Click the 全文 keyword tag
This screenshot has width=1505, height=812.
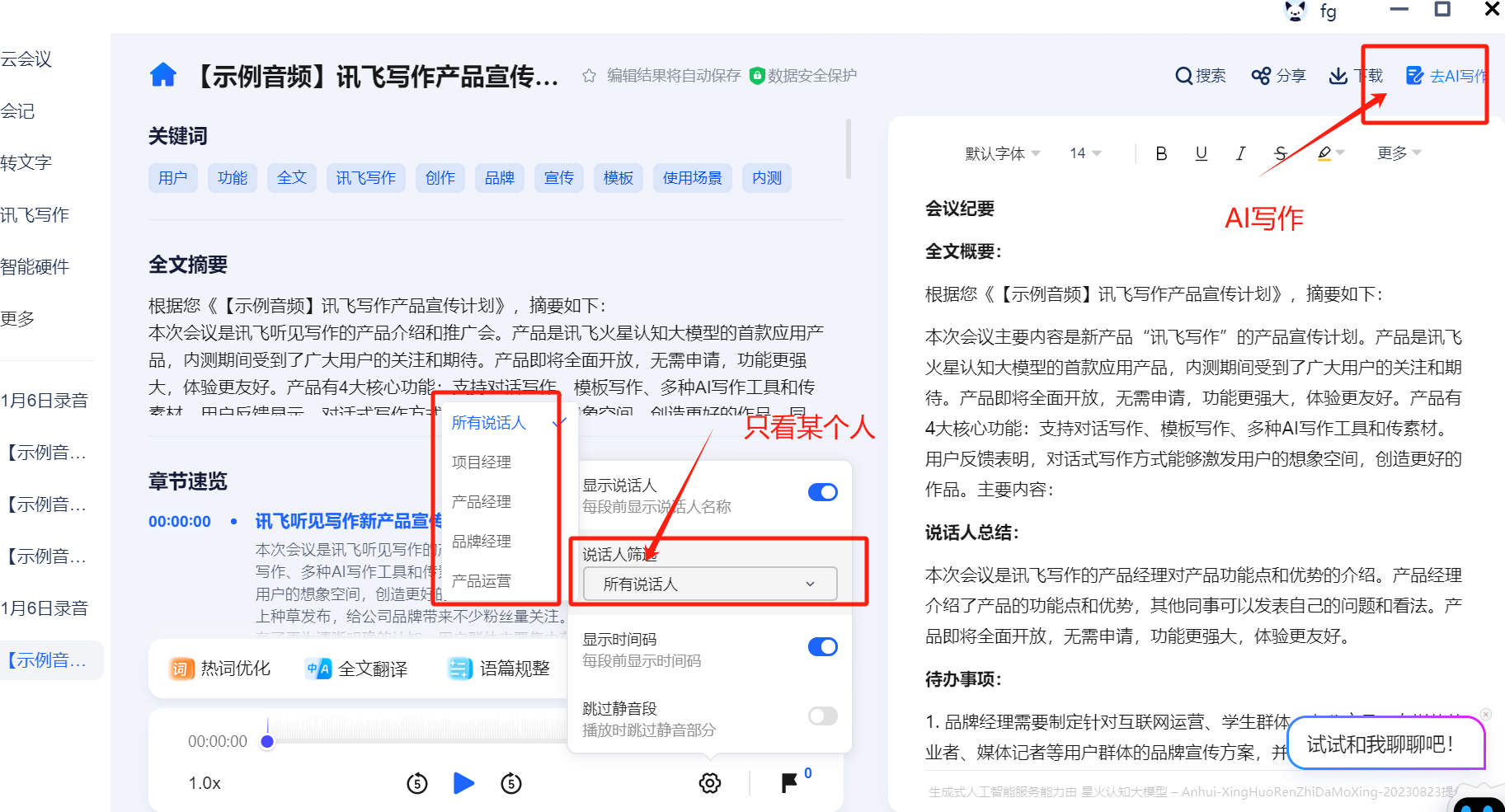(x=292, y=178)
